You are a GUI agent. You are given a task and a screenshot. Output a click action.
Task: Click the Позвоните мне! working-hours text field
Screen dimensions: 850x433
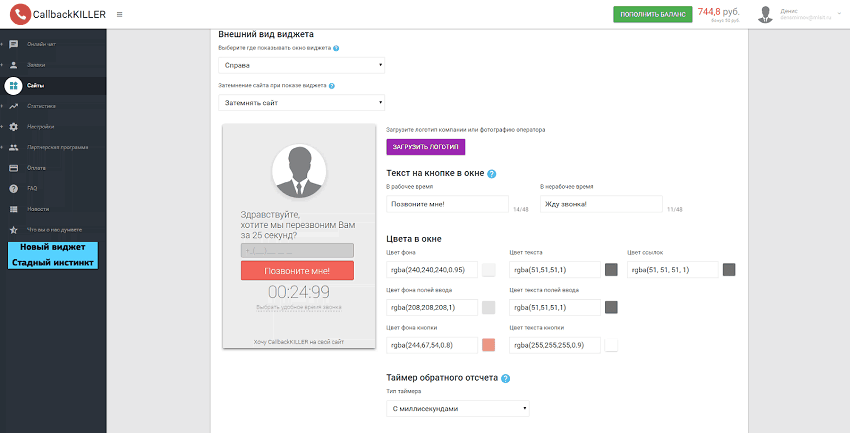[x=447, y=204]
